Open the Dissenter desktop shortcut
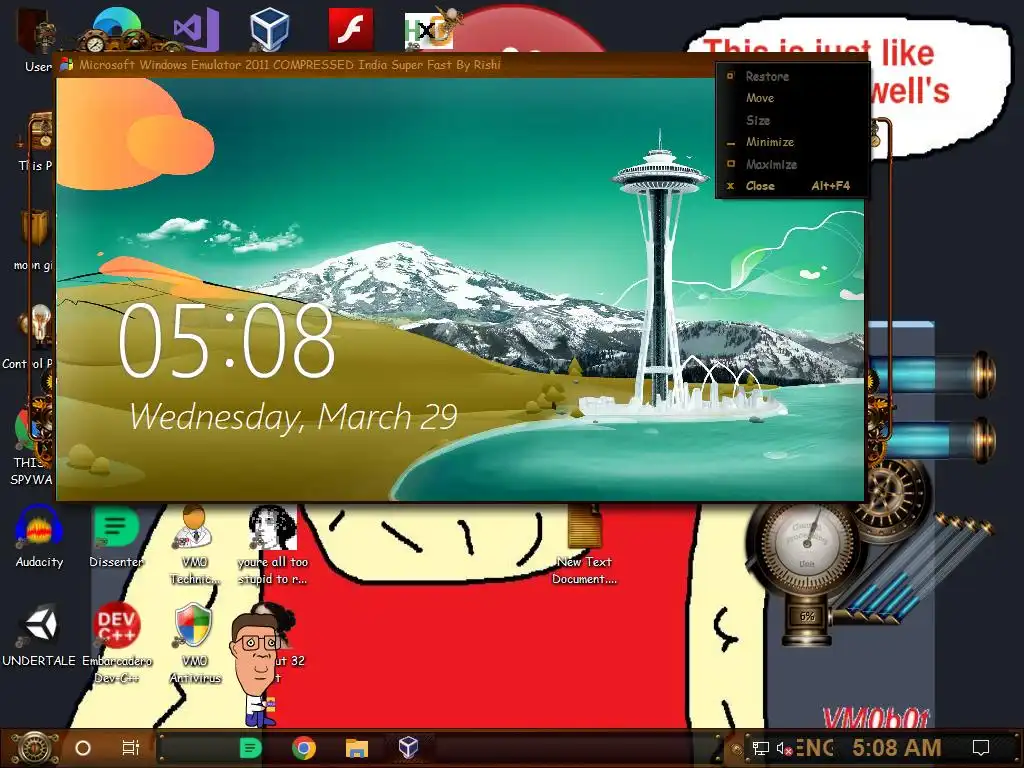The image size is (1024, 768). click(x=116, y=537)
